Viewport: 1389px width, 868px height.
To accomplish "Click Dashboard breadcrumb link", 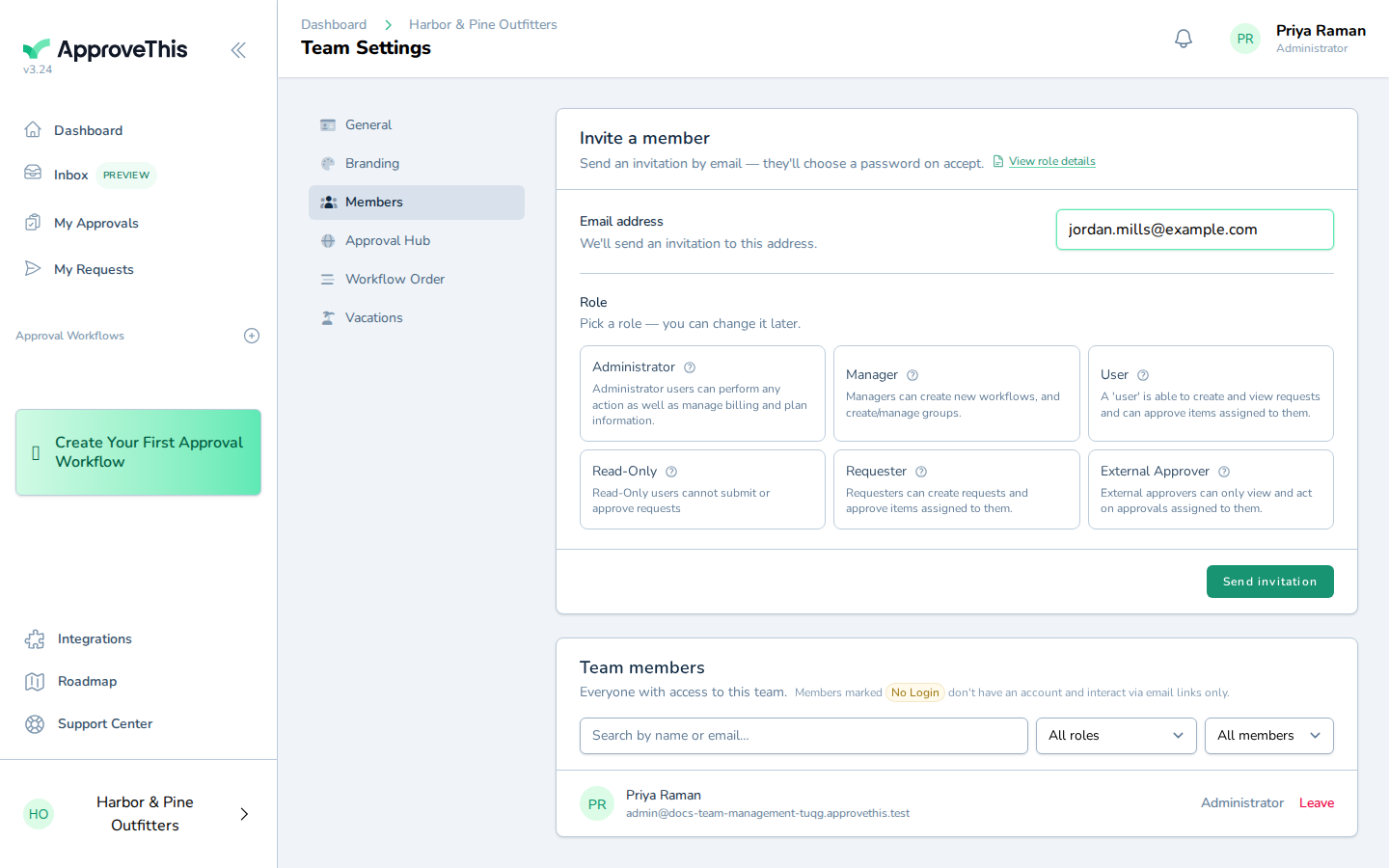I will click(x=334, y=24).
